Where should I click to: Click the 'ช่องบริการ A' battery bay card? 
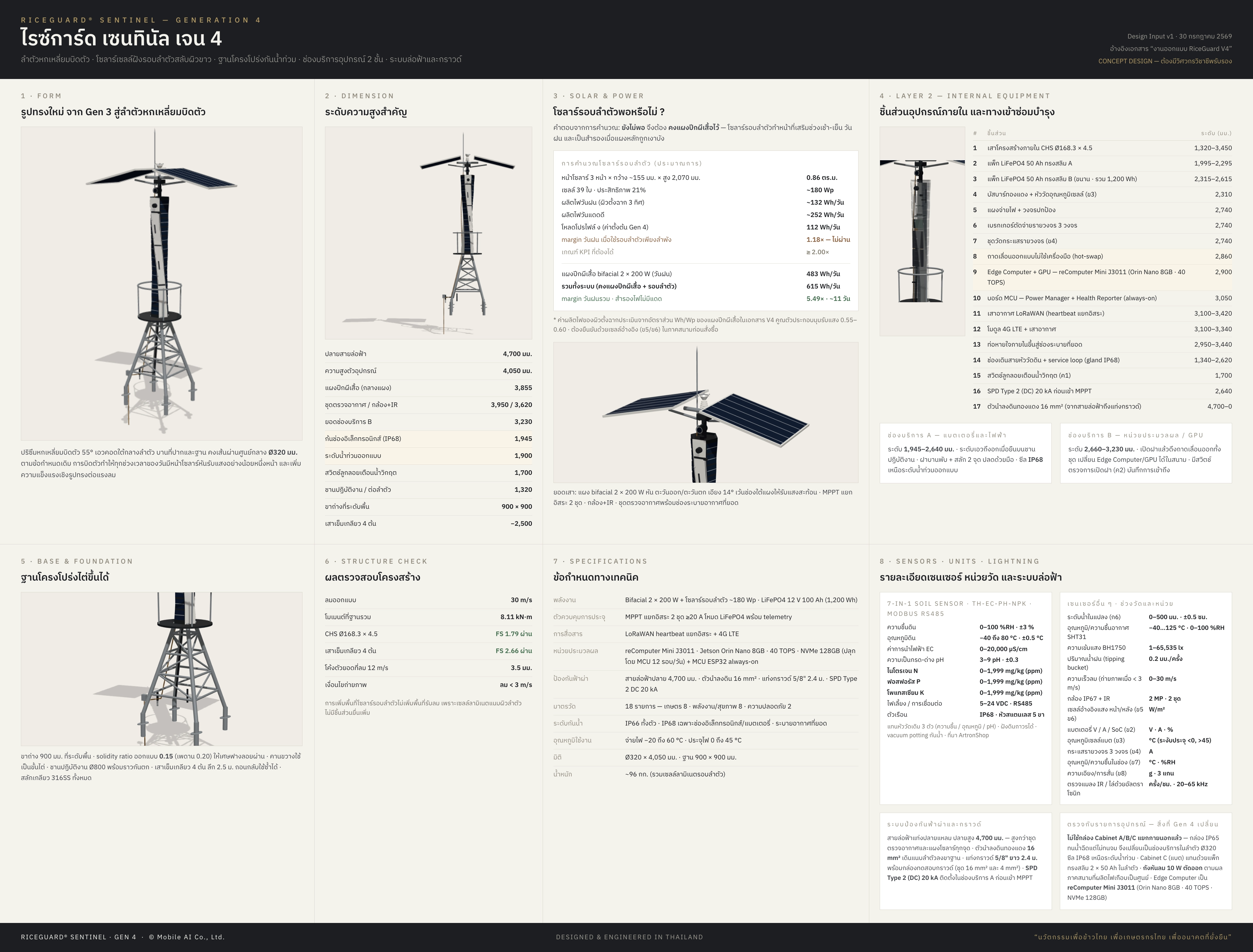pyautogui.click(x=965, y=453)
